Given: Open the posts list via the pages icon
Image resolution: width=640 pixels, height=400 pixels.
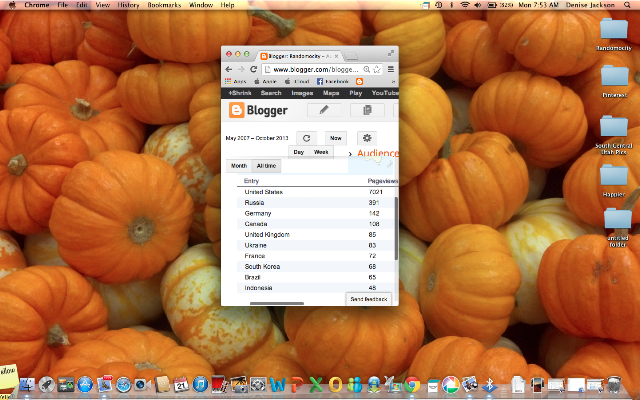Looking at the screenshot, I should point(367,110).
